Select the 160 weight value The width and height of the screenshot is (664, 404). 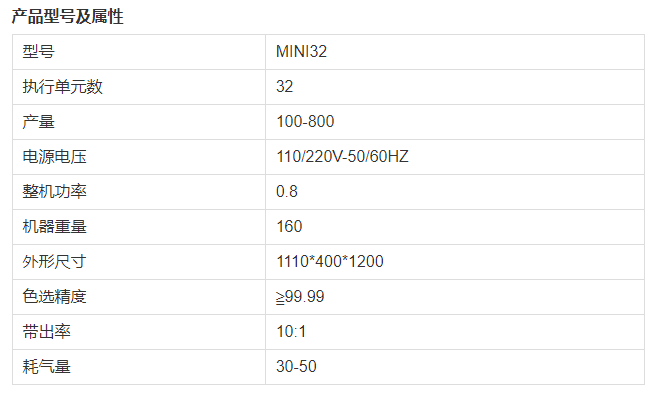[x=289, y=227]
